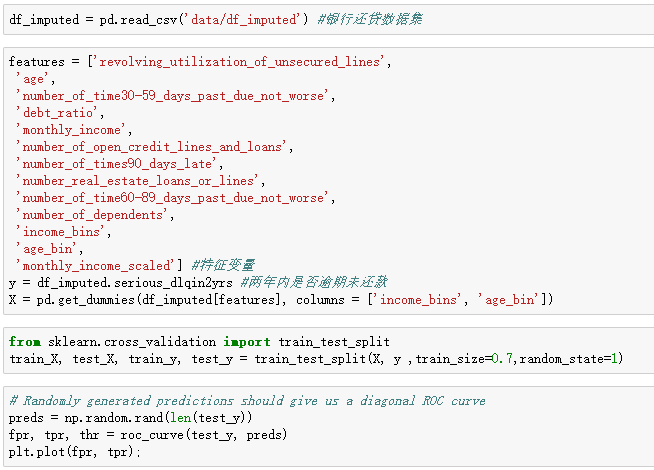
Task: Click 'number_real_estate_loans_or_lines' string
Action: [x=138, y=181]
